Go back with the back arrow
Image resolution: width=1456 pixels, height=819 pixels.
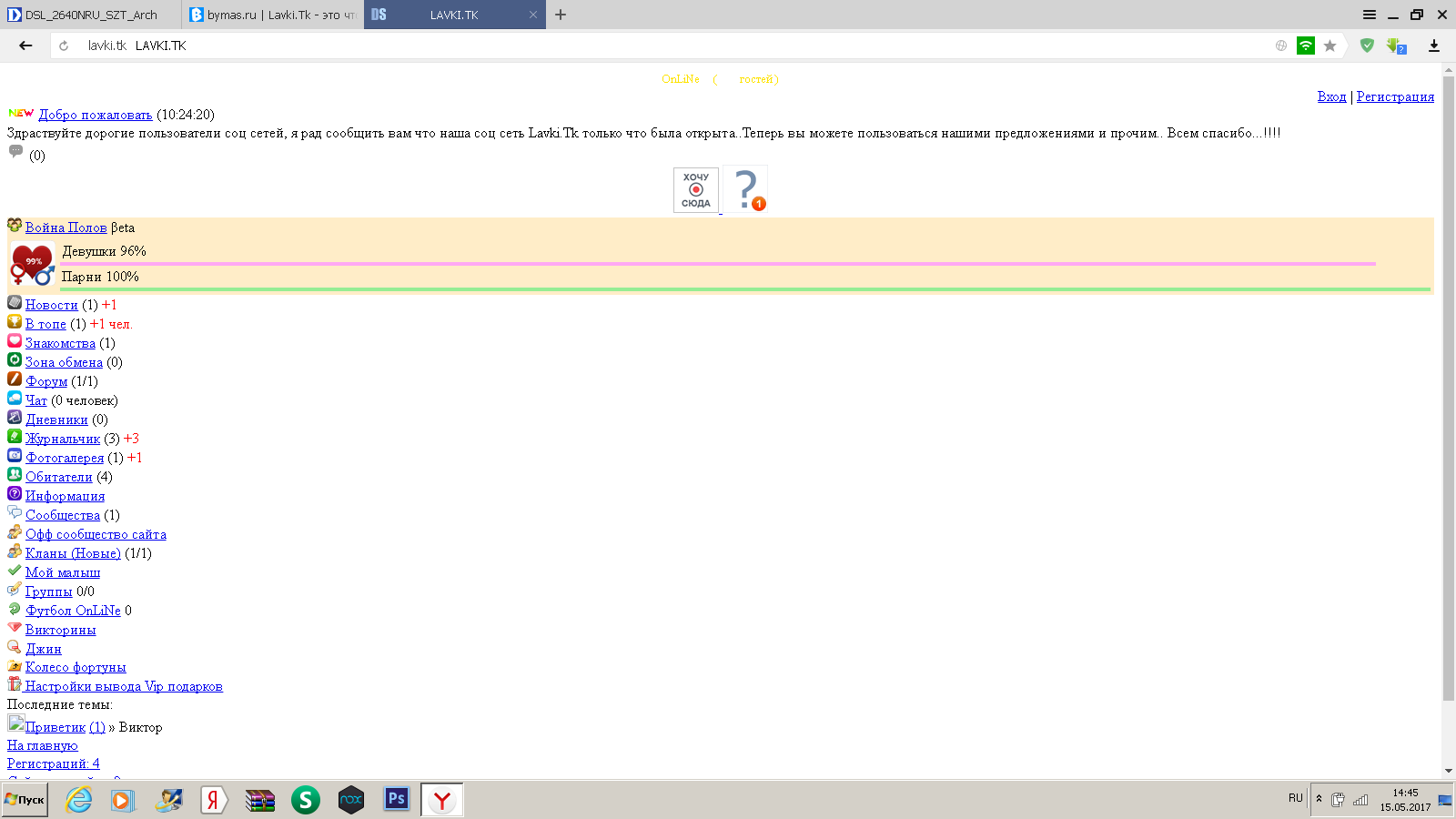(25, 45)
